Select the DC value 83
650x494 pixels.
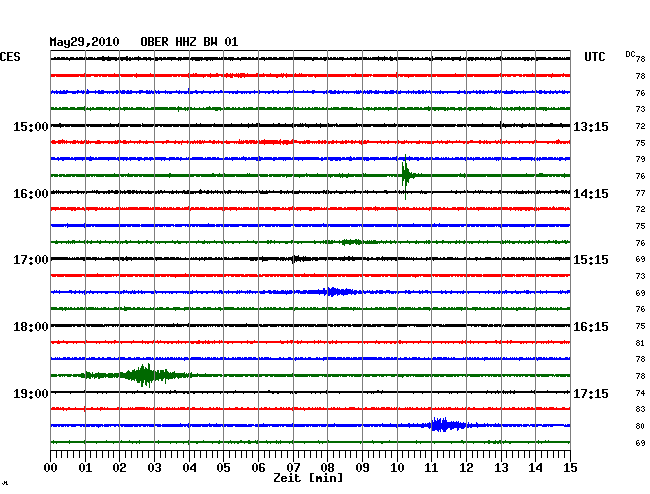click(x=640, y=409)
